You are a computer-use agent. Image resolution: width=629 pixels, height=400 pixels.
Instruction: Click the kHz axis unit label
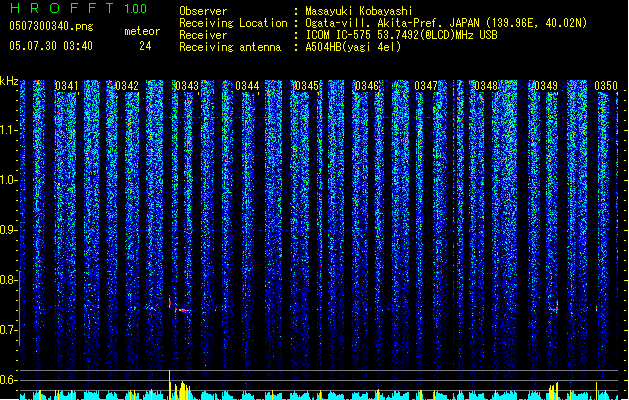[9, 81]
